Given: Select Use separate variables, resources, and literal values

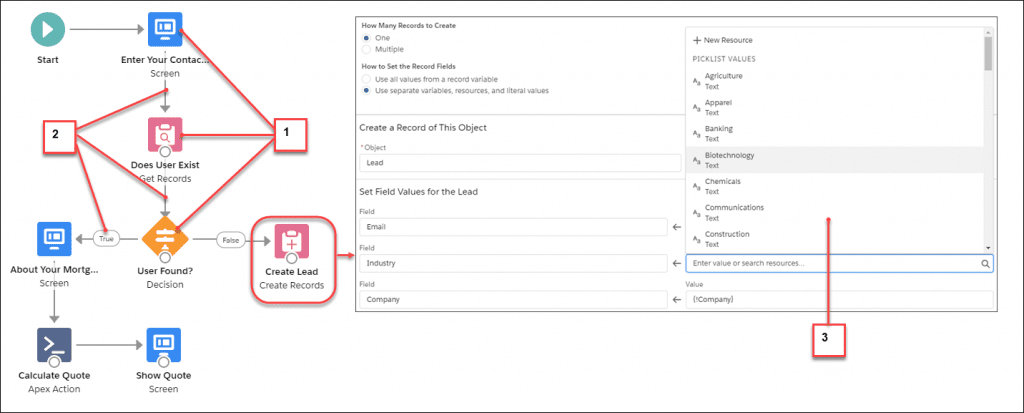Looking at the screenshot, I should coord(367,91).
